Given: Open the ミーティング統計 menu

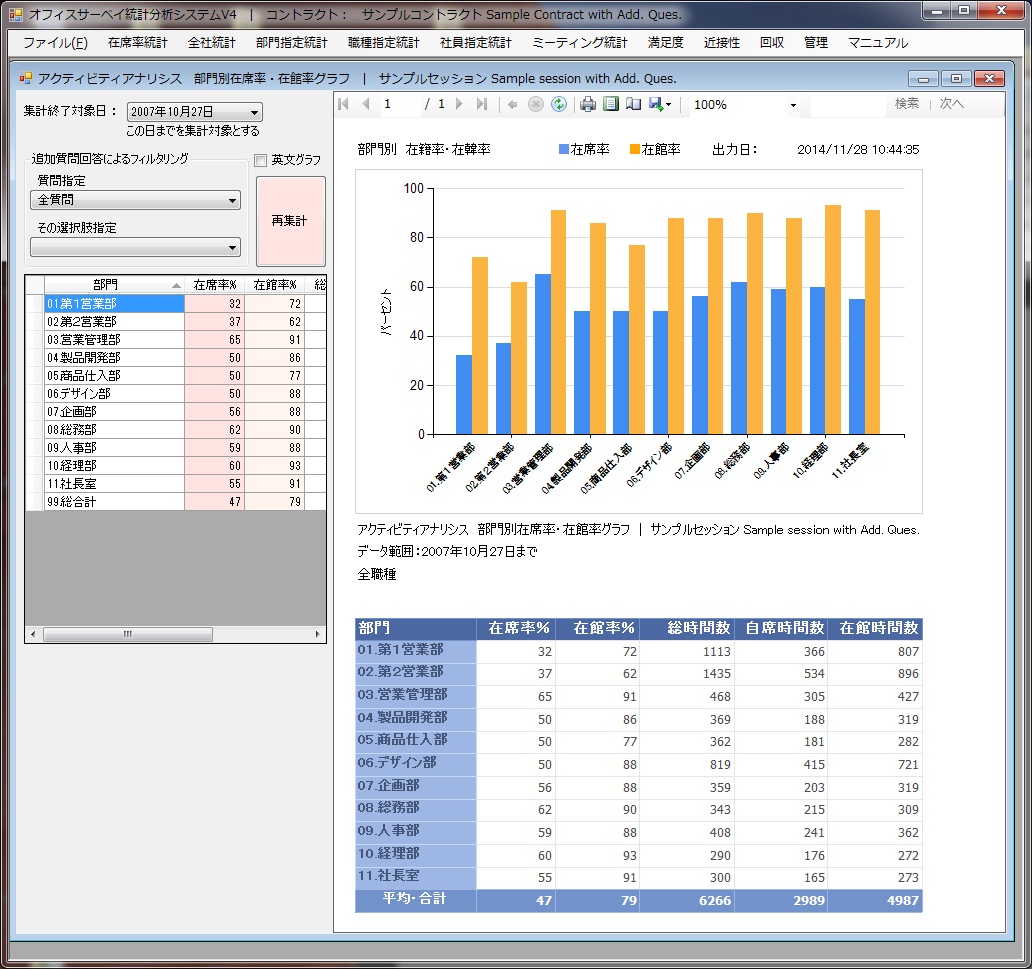Looking at the screenshot, I should (x=580, y=43).
